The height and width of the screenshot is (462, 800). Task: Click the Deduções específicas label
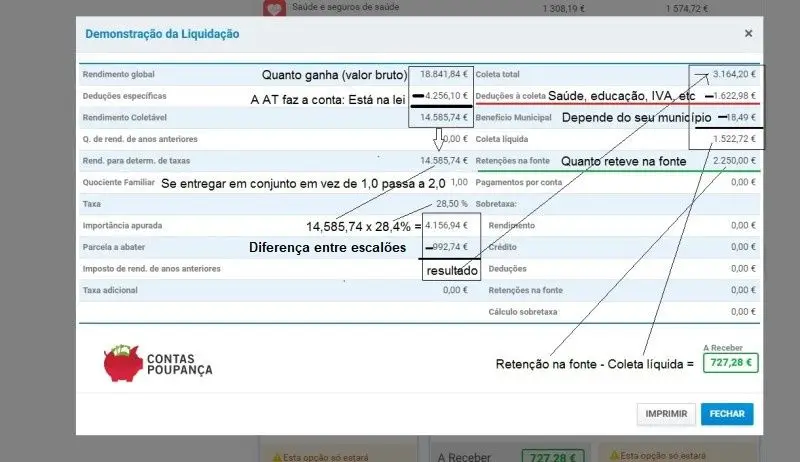coord(124,96)
